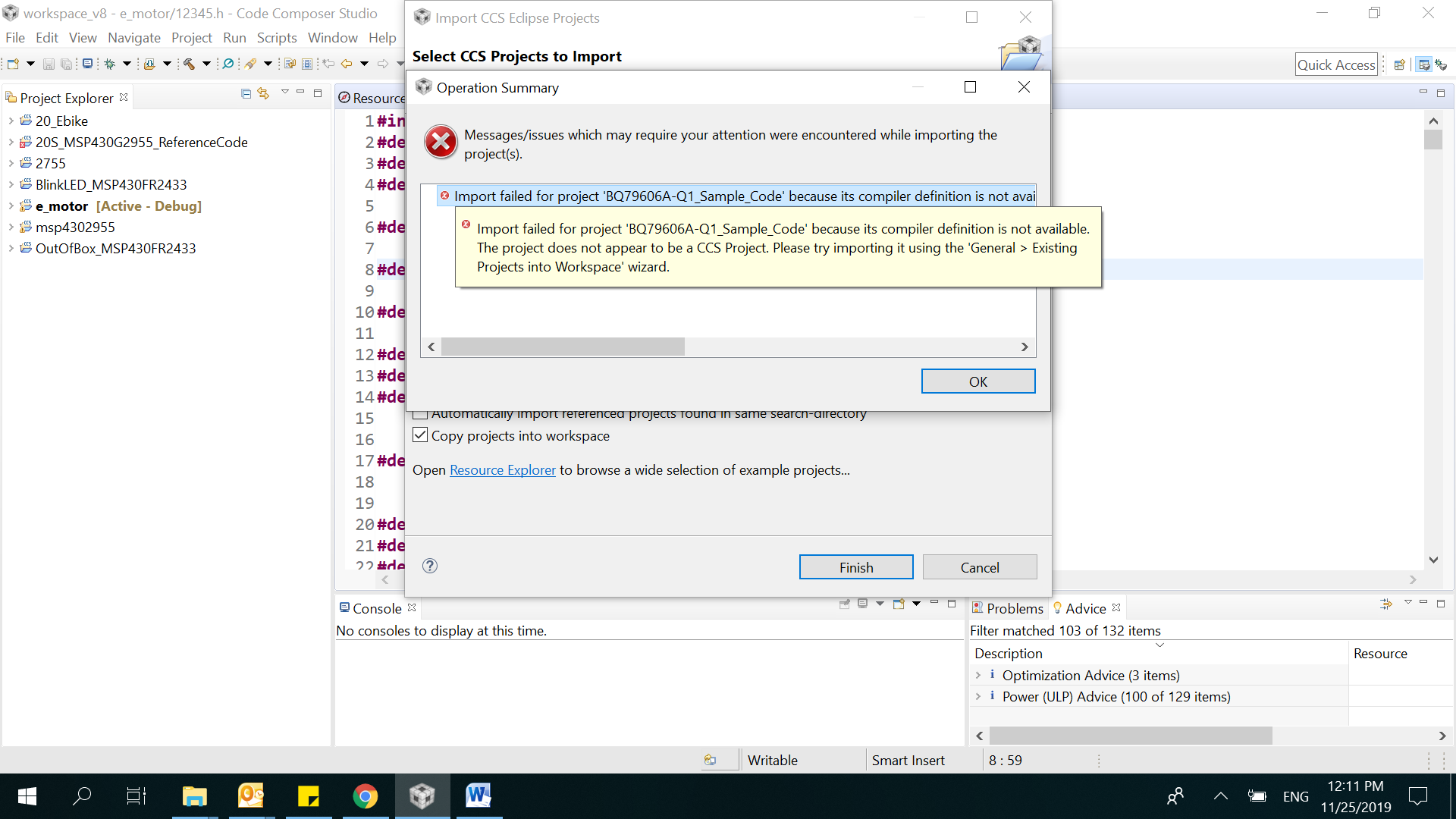Open Sticky Notes from the taskbar
This screenshot has height=819, width=1456.
pos(309,796)
